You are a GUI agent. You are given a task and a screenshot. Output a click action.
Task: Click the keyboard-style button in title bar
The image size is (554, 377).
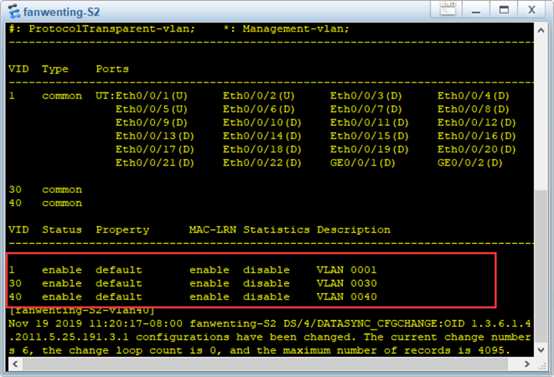pos(447,9)
